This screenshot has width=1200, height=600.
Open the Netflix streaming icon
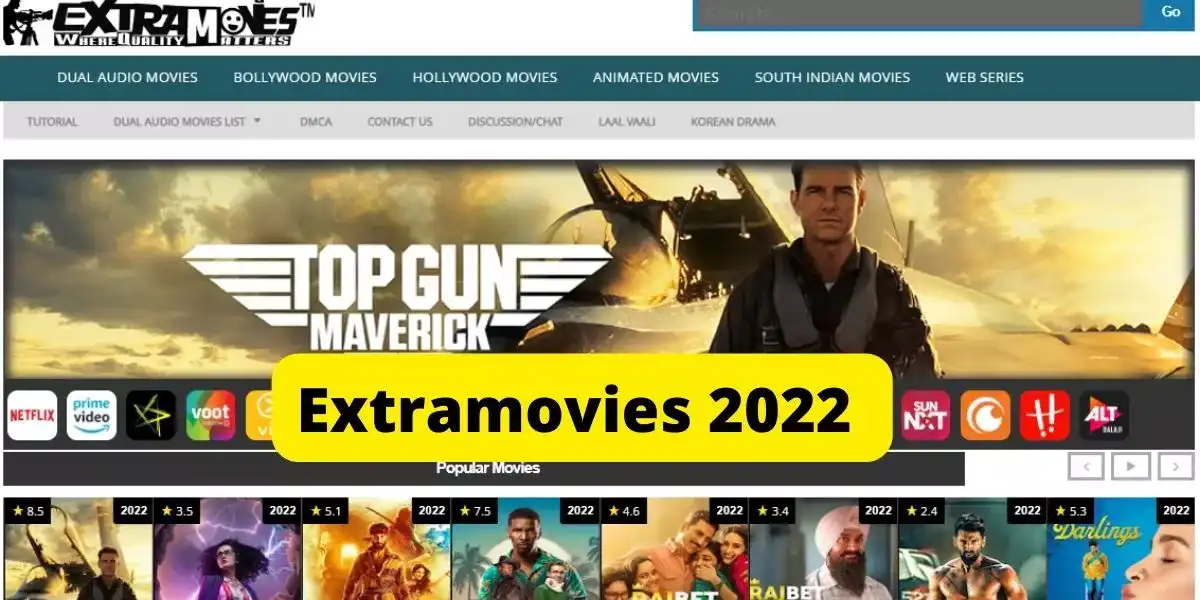(32, 416)
